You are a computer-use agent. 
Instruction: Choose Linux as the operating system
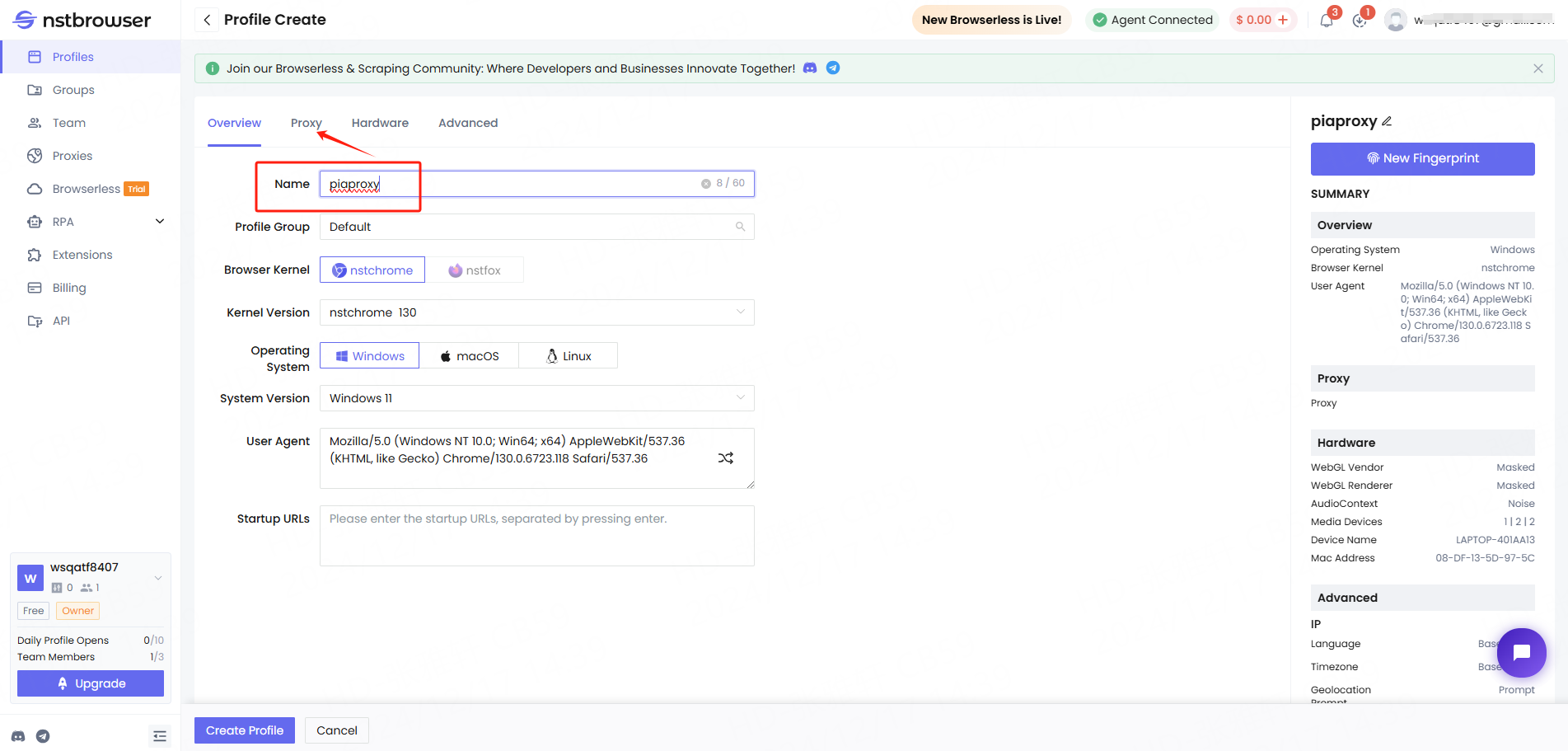569,356
